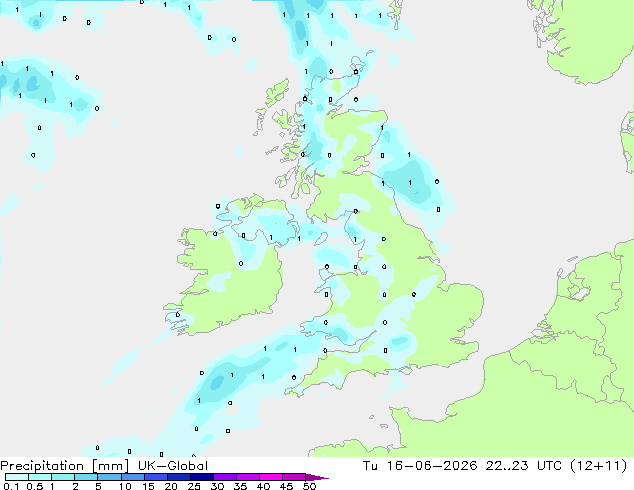Click the 35–40 mm magenta legend swatch

click(x=247, y=477)
